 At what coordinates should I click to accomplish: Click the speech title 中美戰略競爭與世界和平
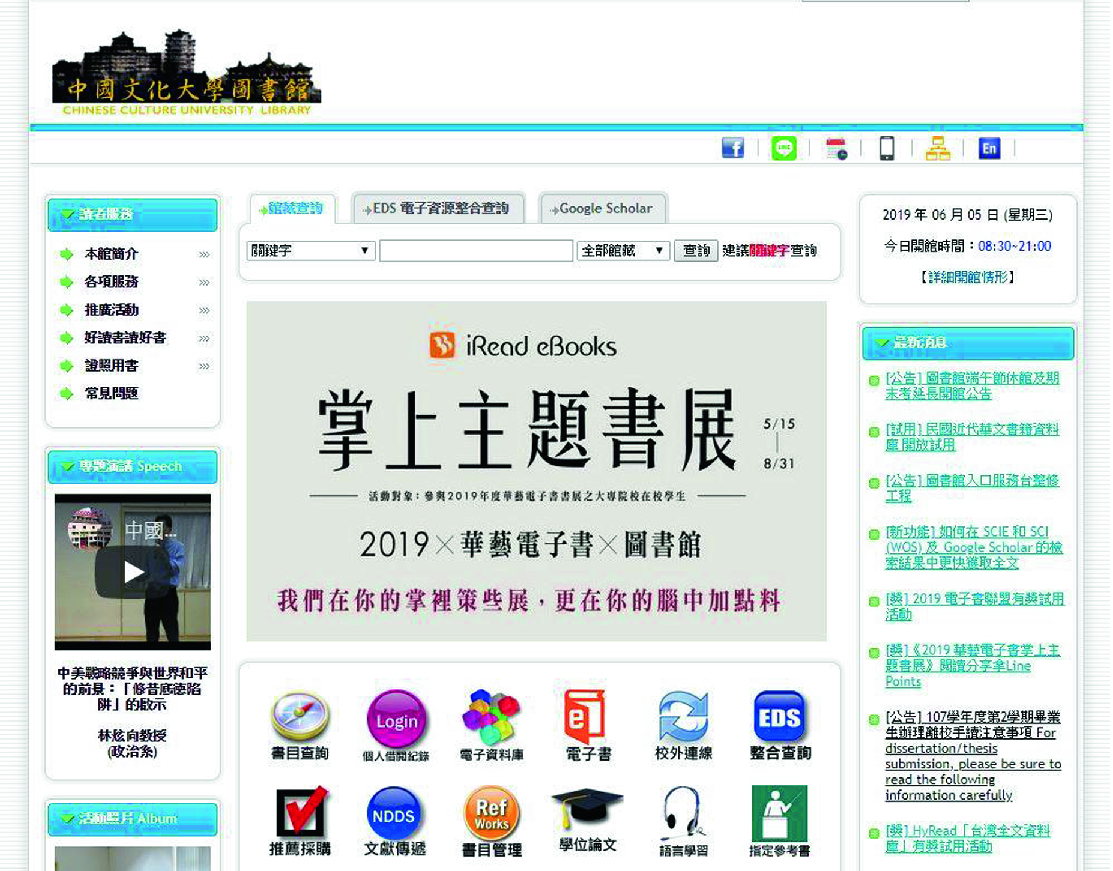click(x=133, y=689)
